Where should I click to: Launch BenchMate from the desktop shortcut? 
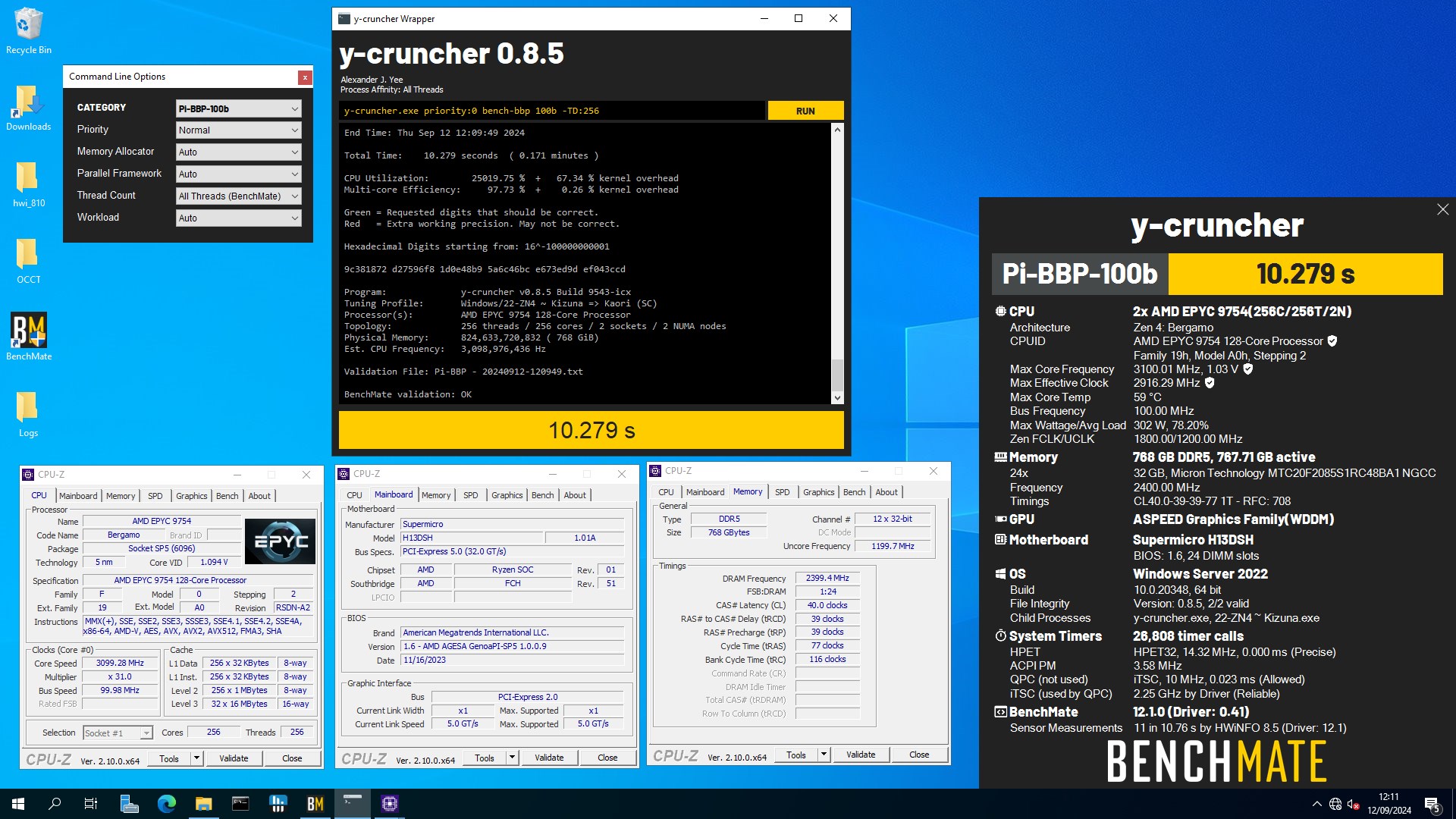click(29, 337)
